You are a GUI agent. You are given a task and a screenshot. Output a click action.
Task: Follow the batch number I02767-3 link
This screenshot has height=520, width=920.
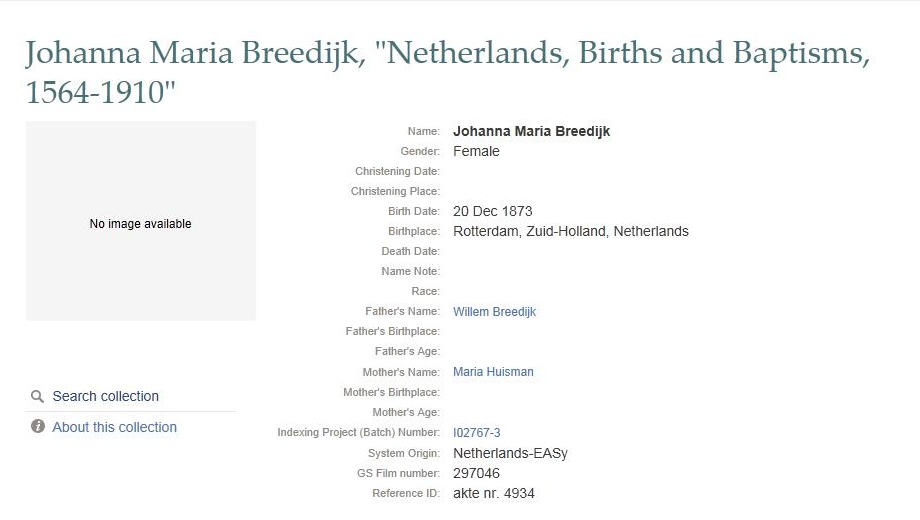pyautogui.click(x=476, y=433)
